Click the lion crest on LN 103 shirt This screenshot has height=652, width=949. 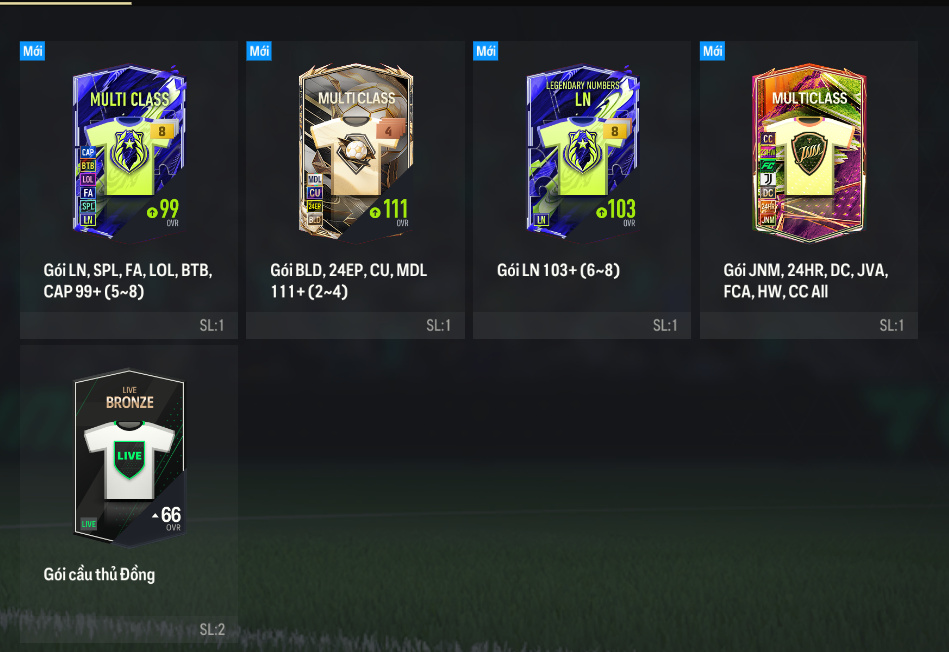(582, 150)
